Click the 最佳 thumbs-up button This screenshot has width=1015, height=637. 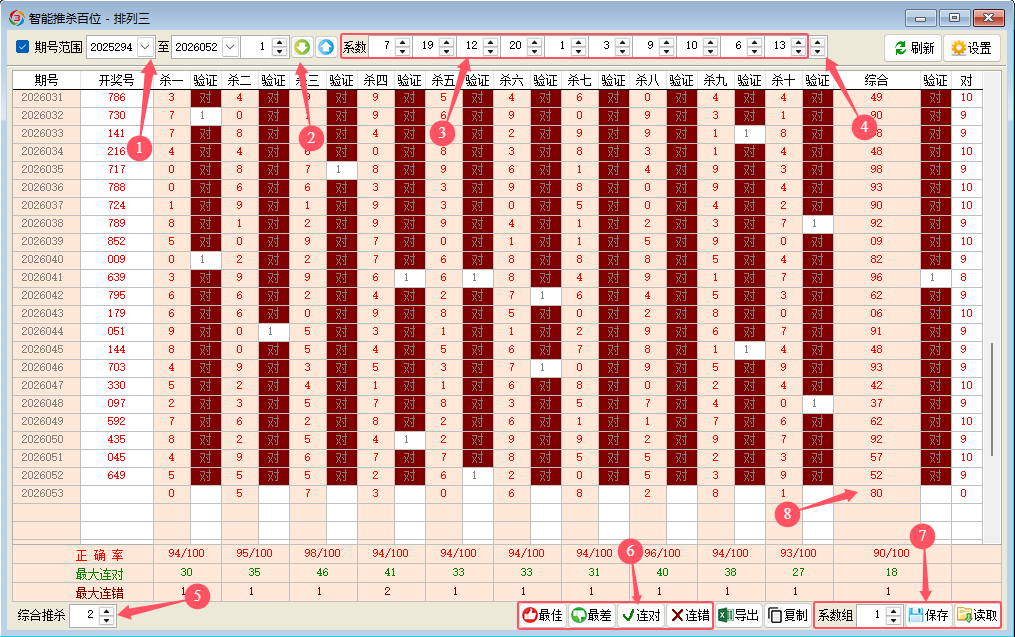542,616
